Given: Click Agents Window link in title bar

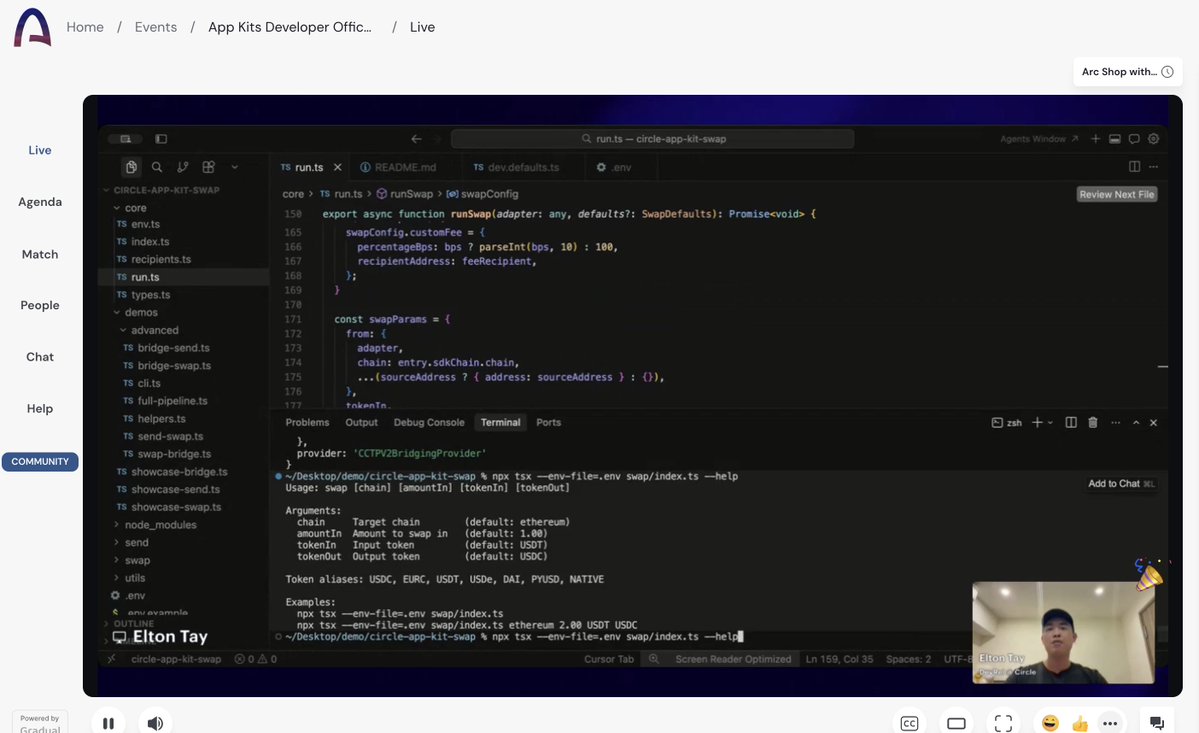Looking at the screenshot, I should click(x=1038, y=139).
